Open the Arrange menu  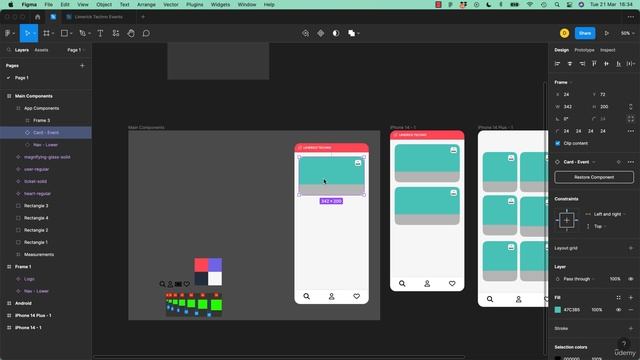146,4
